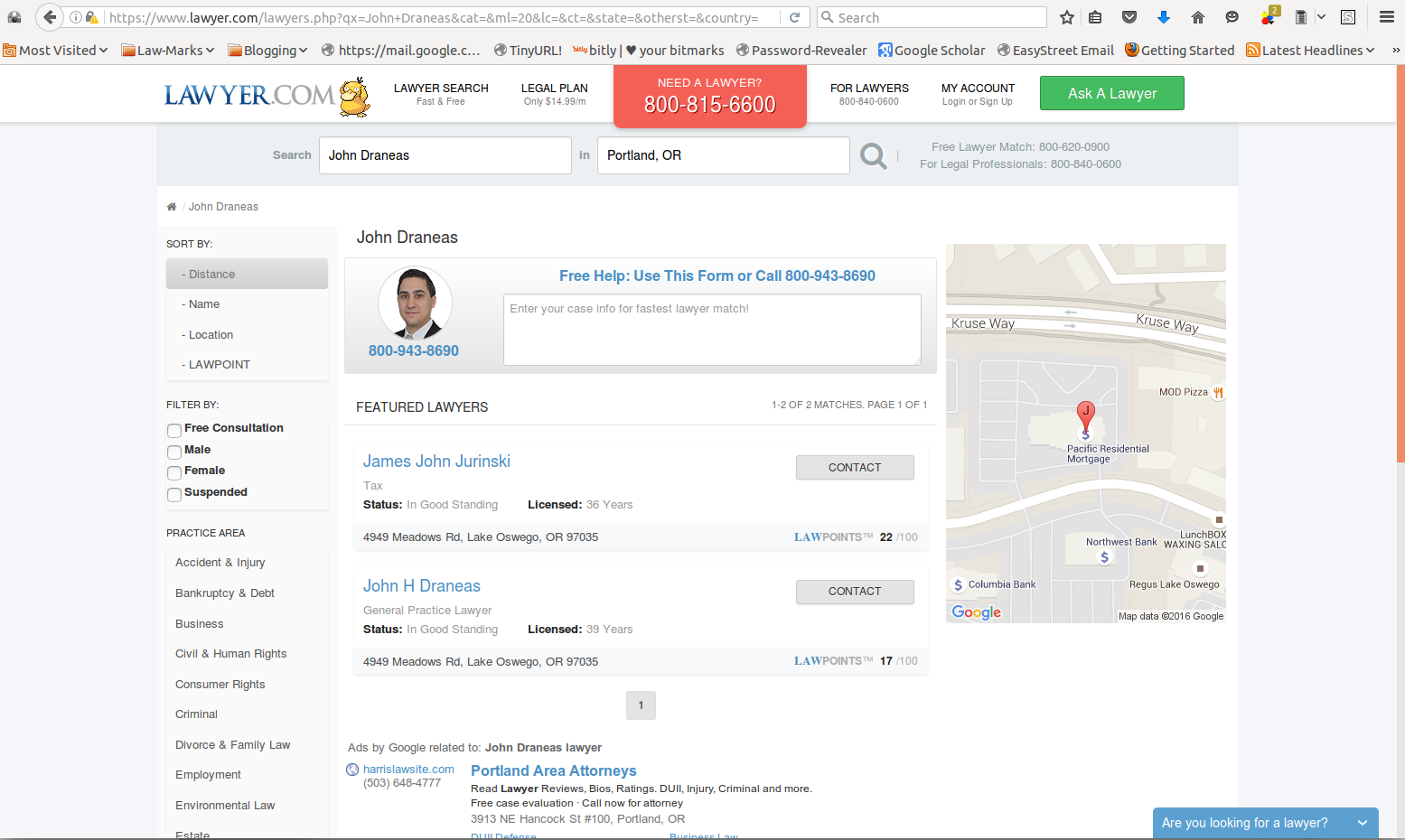This screenshot has height=840, width=1405.
Task: Go to the browser home icon
Action: (1198, 17)
